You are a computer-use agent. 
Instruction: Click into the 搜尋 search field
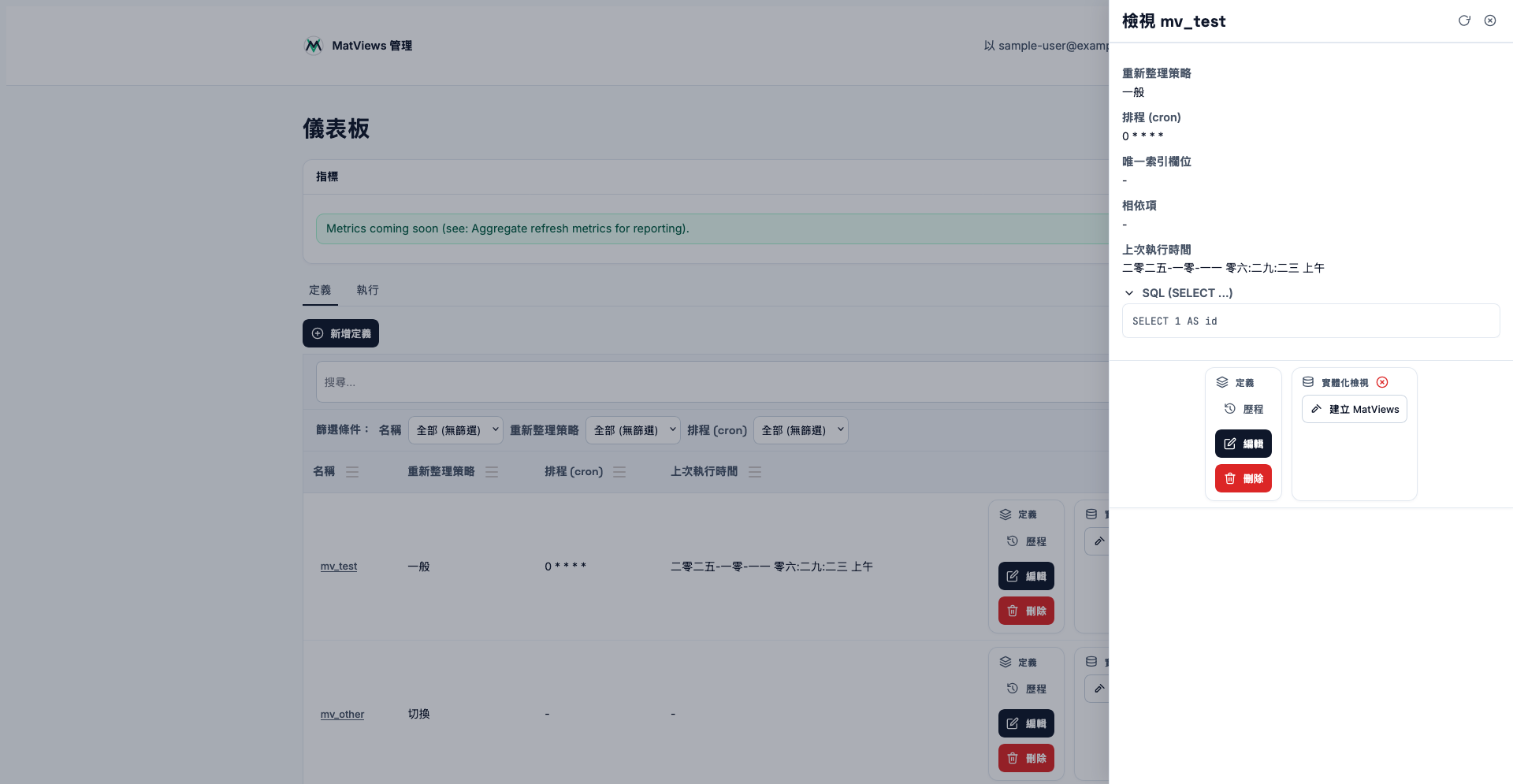click(x=709, y=382)
